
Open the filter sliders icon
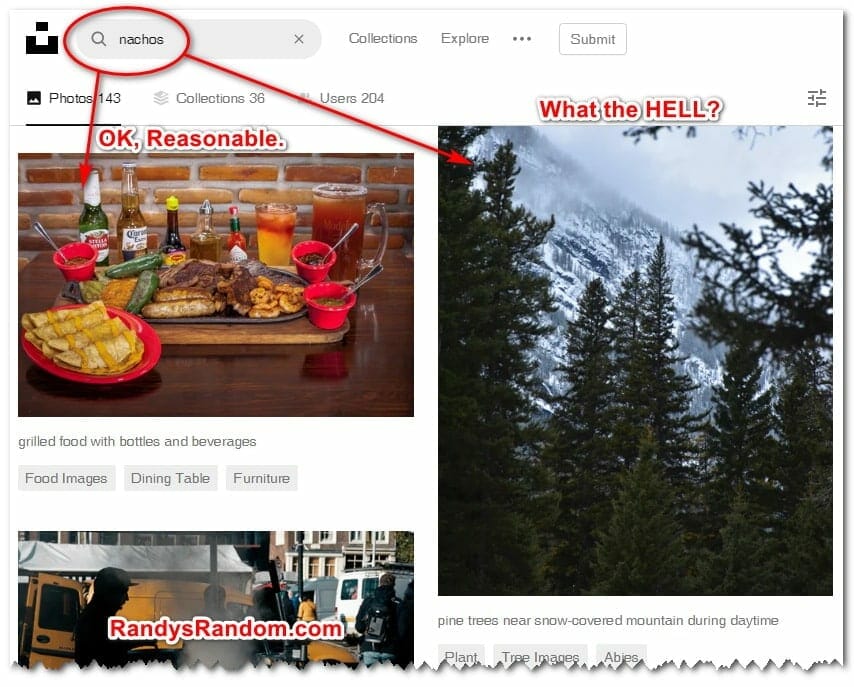coord(816,98)
